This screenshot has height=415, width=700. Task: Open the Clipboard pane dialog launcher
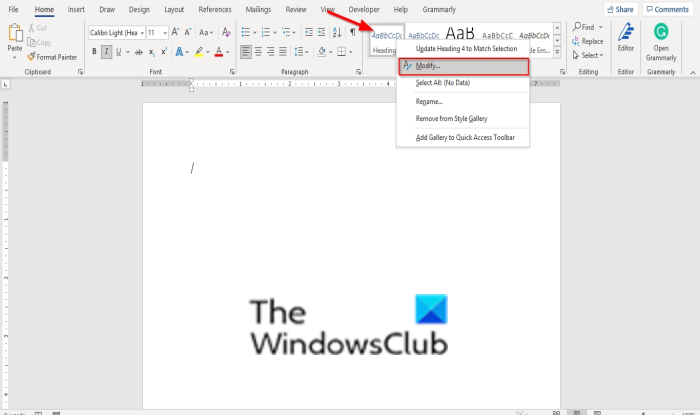(80, 72)
